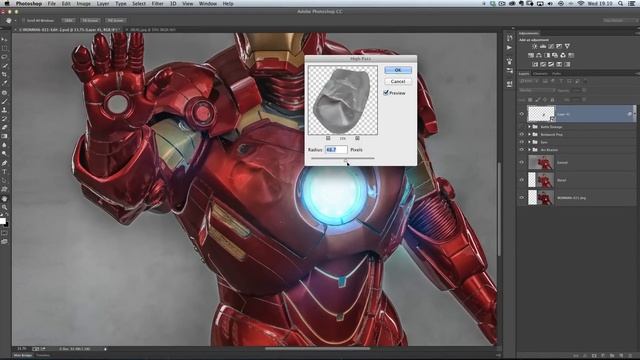Hide the Metal layer
The image size is (640, 360).
pos(522,180)
